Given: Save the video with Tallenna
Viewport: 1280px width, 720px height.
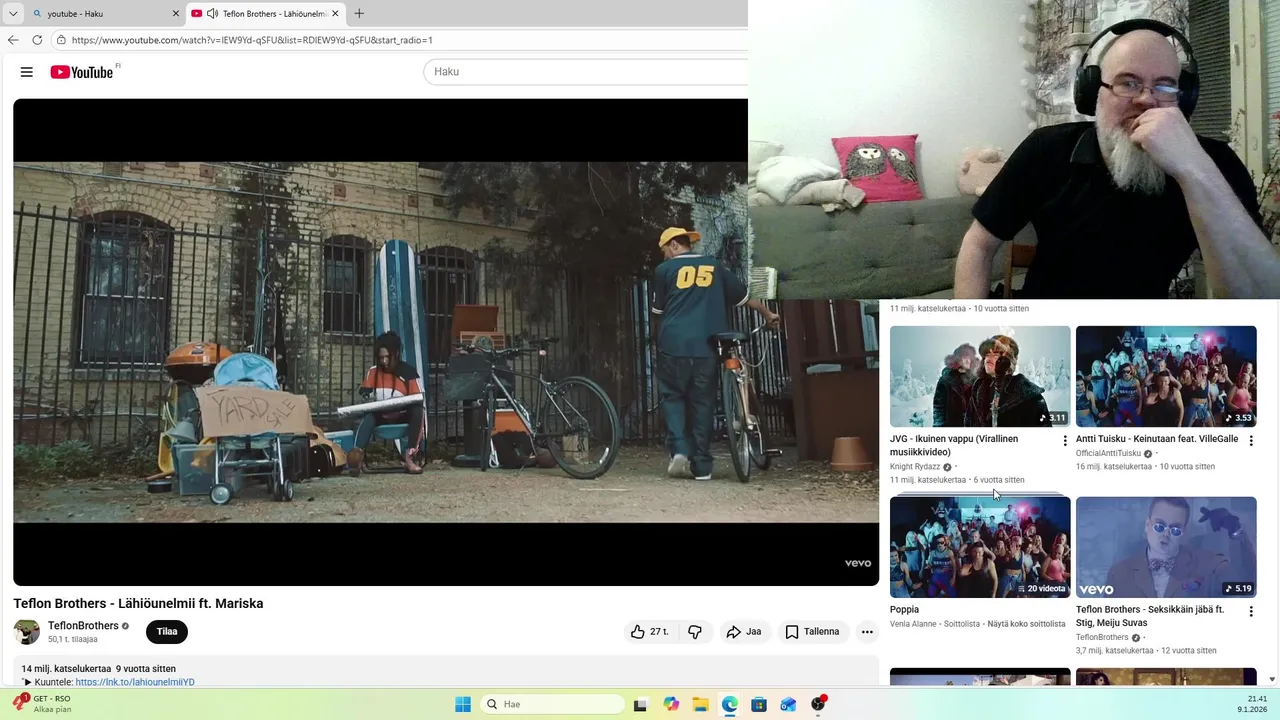Looking at the screenshot, I should point(812,632).
